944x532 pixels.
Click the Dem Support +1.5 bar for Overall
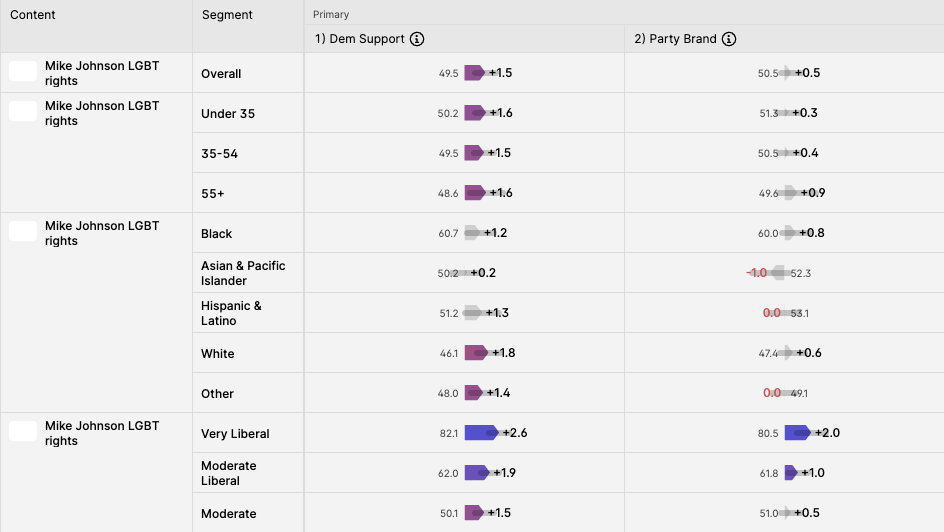pos(474,73)
